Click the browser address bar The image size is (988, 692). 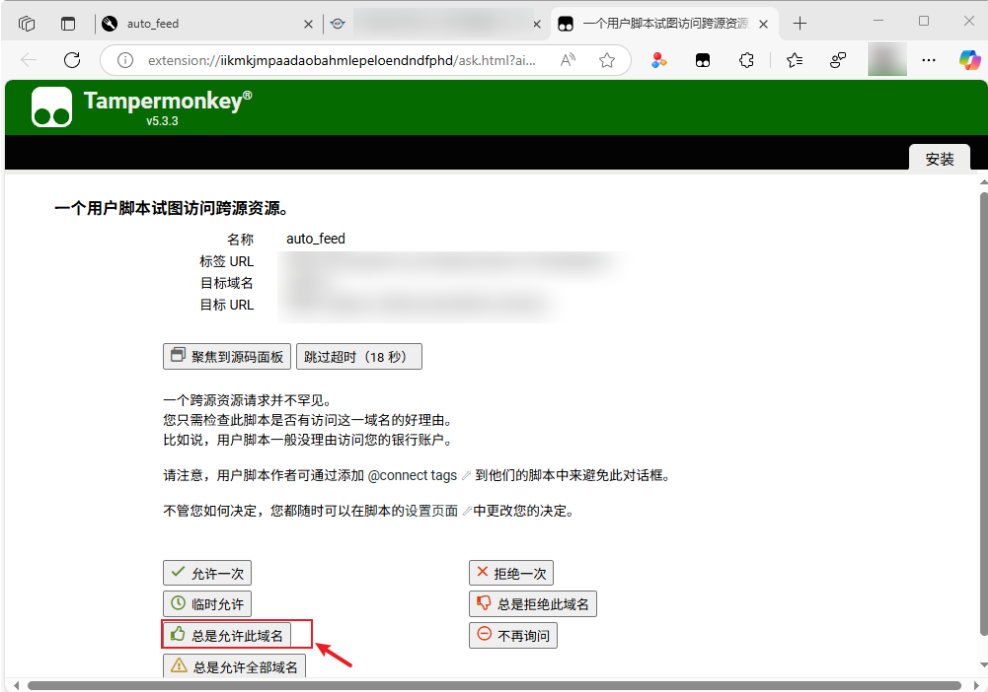pos(340,60)
